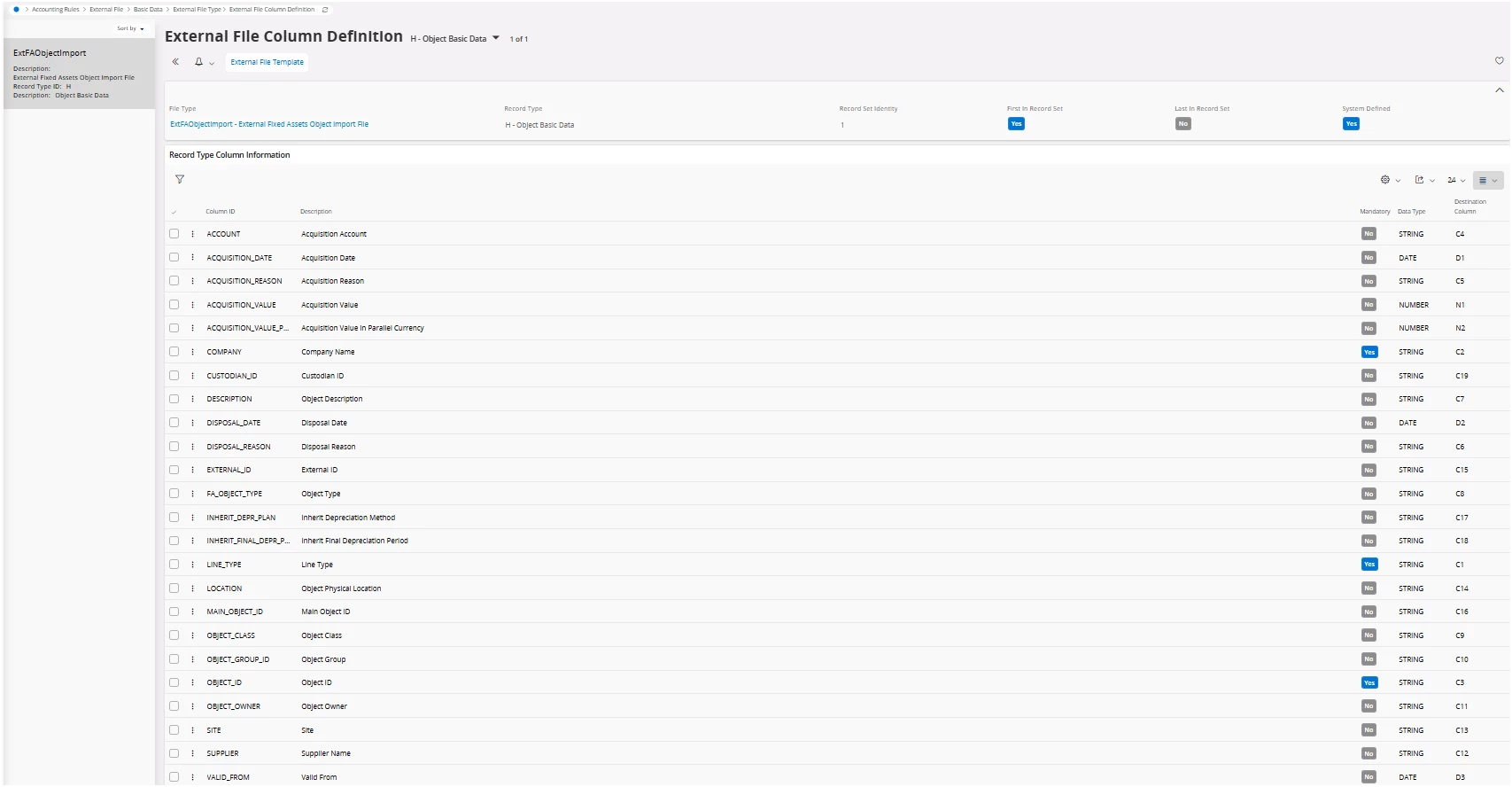
Task: Expand the export dropdown arrow
Action: [x=1432, y=181]
